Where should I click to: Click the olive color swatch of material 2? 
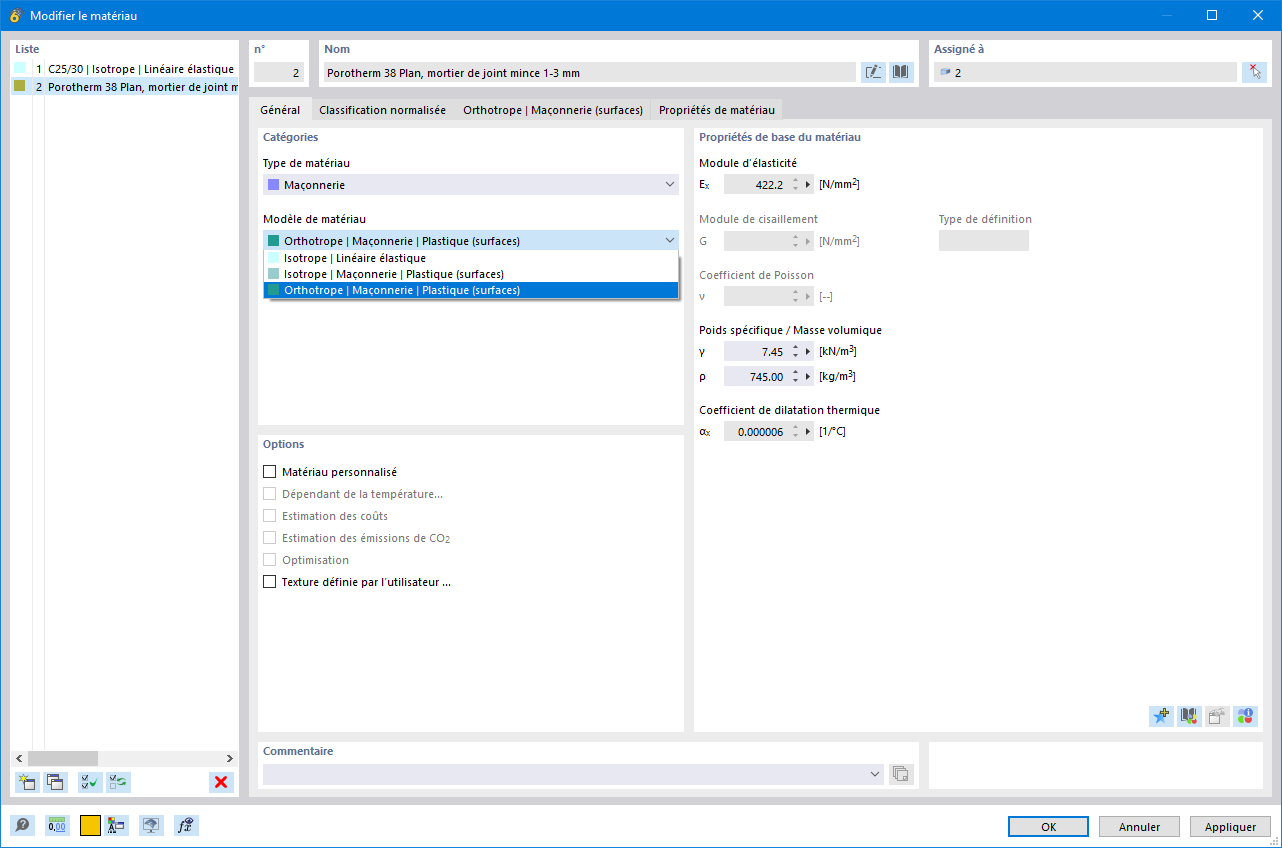click(x=19, y=86)
